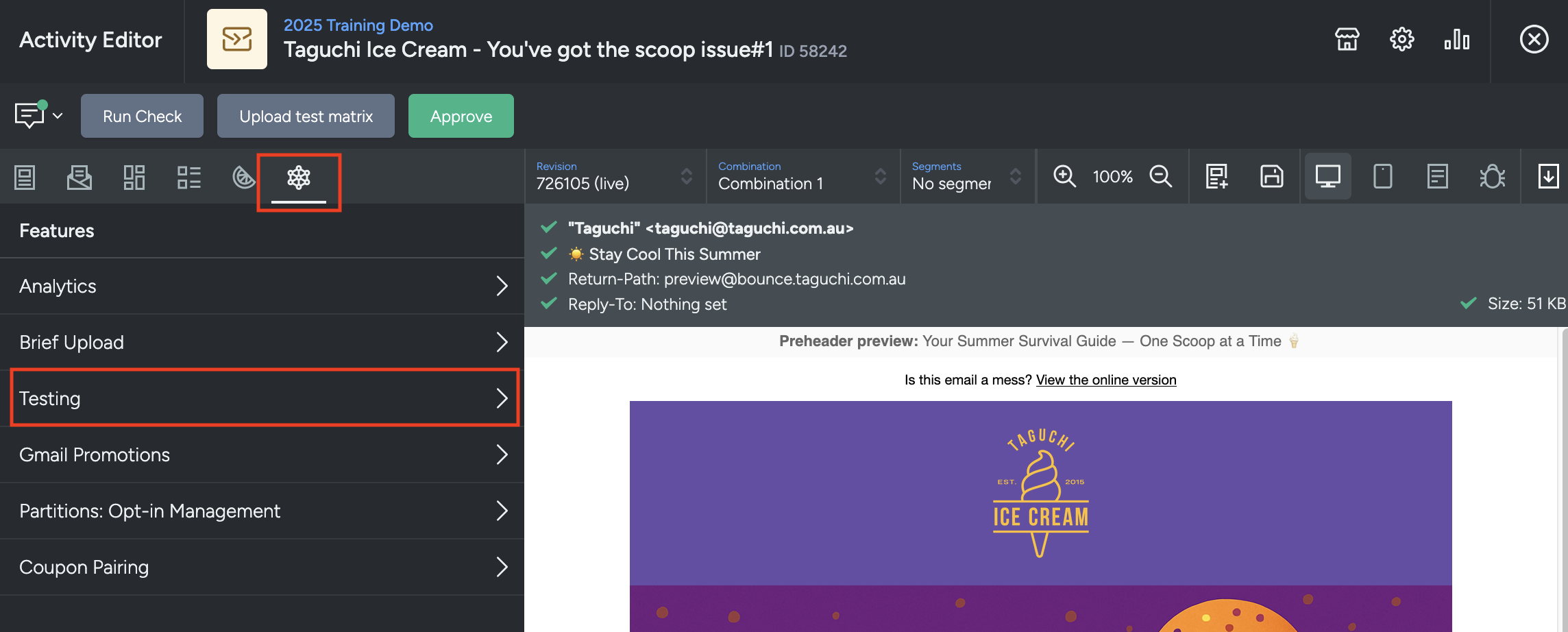The image size is (1568, 632).
Task: Switch to mobile preview device icon
Action: point(1383,177)
